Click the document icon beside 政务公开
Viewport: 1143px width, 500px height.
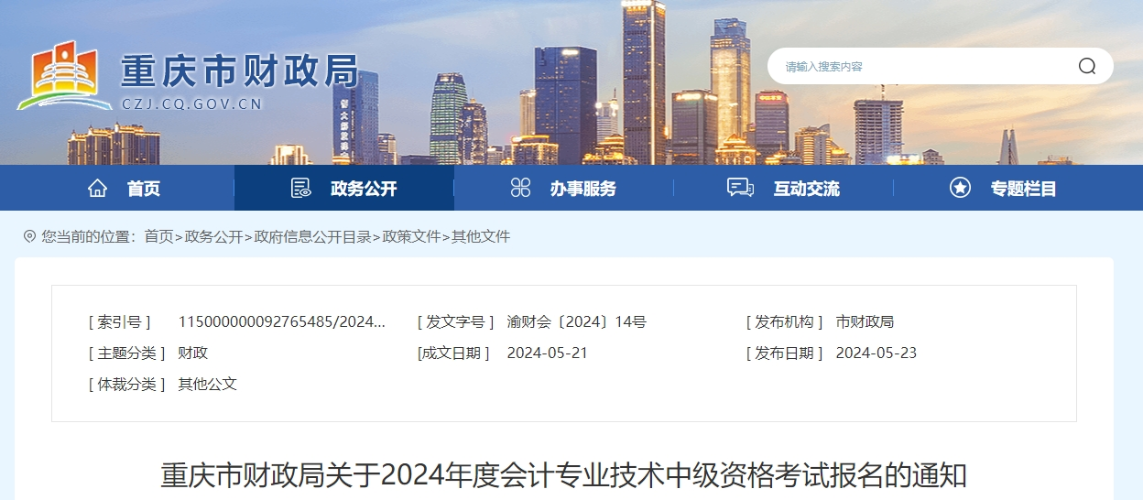tap(300, 188)
